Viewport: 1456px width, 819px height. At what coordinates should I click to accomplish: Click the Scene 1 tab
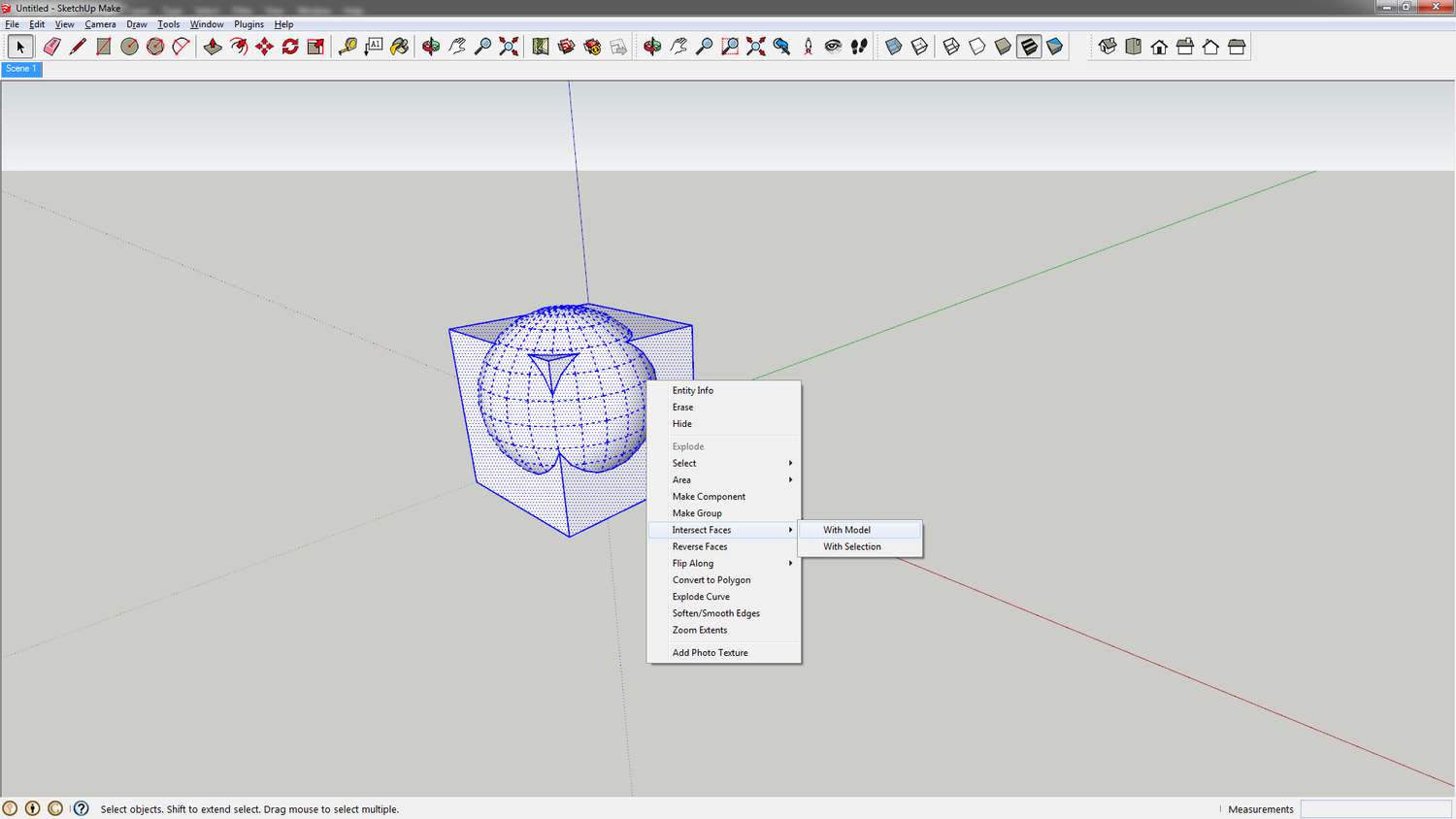(21, 68)
